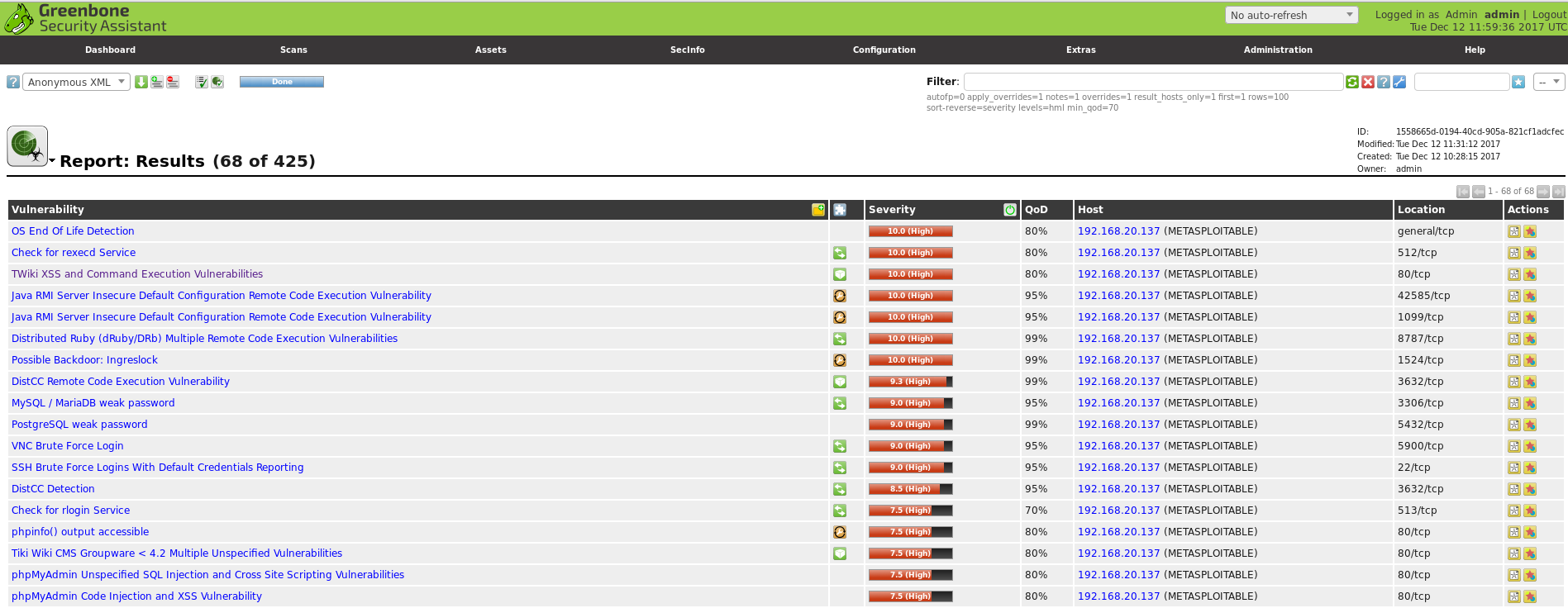The height and width of the screenshot is (608, 1568).
Task: Click the new folder icon in the Vulnerability header
Action: tap(818, 210)
